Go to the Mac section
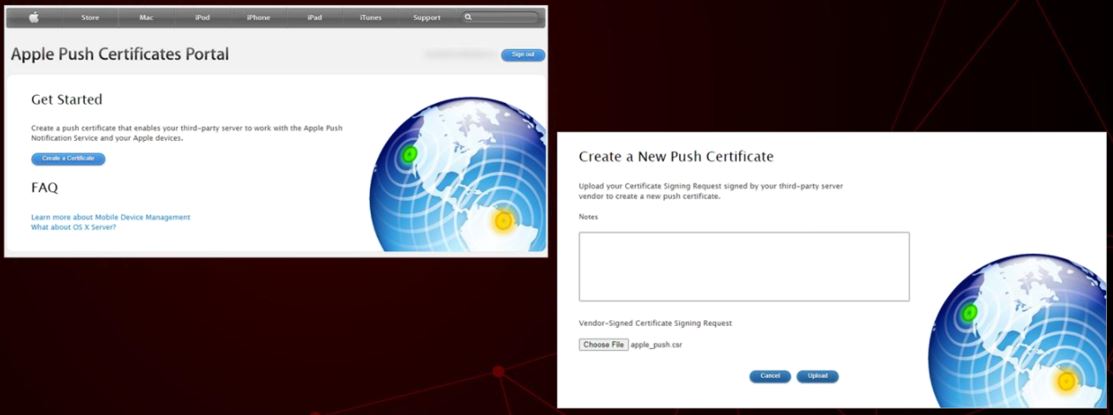Viewport: 1113px width, 415px height. 146,17
